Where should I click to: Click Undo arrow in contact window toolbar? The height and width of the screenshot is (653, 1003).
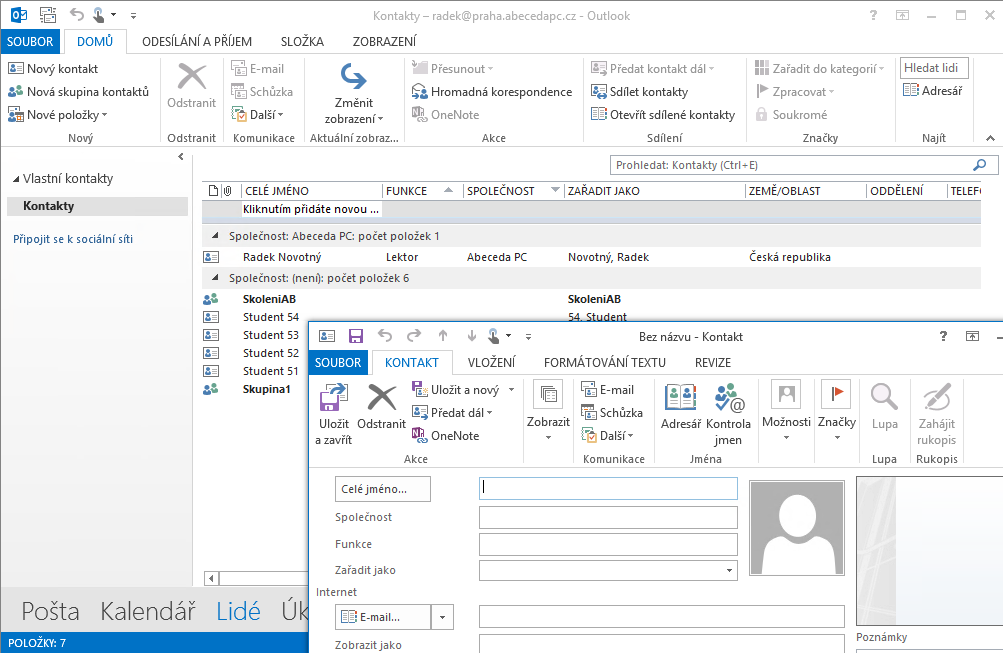pos(384,336)
